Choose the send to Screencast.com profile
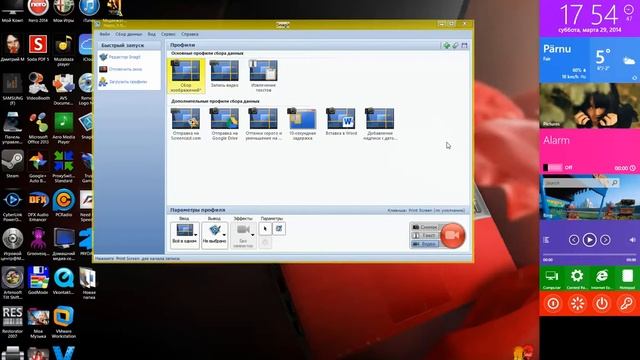This screenshot has width=640, height=360. pos(186,124)
